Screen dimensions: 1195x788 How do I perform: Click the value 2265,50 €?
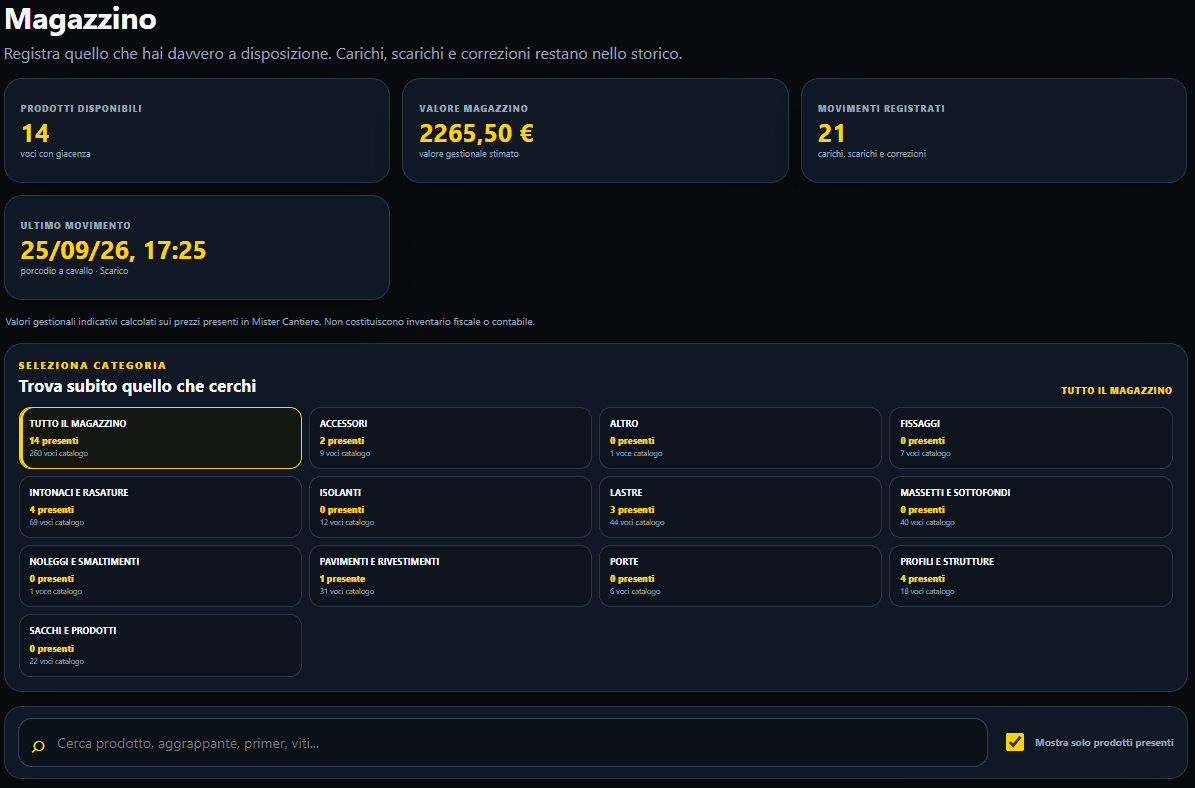[476, 133]
